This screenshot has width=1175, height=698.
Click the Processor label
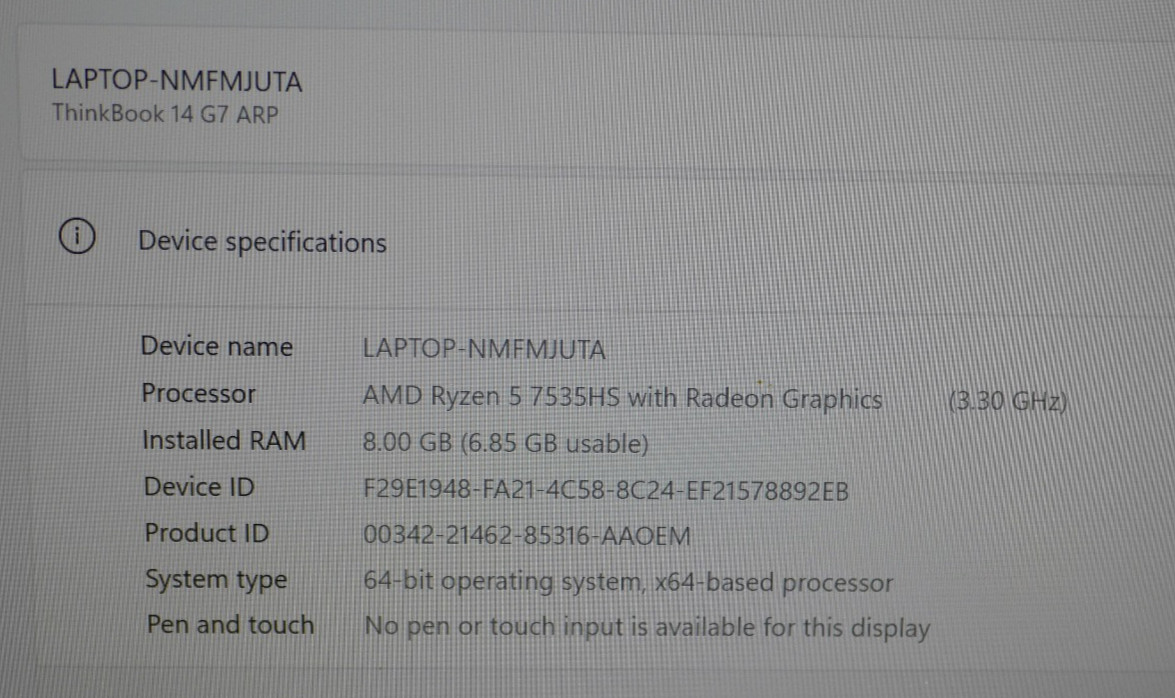pyautogui.click(x=199, y=394)
